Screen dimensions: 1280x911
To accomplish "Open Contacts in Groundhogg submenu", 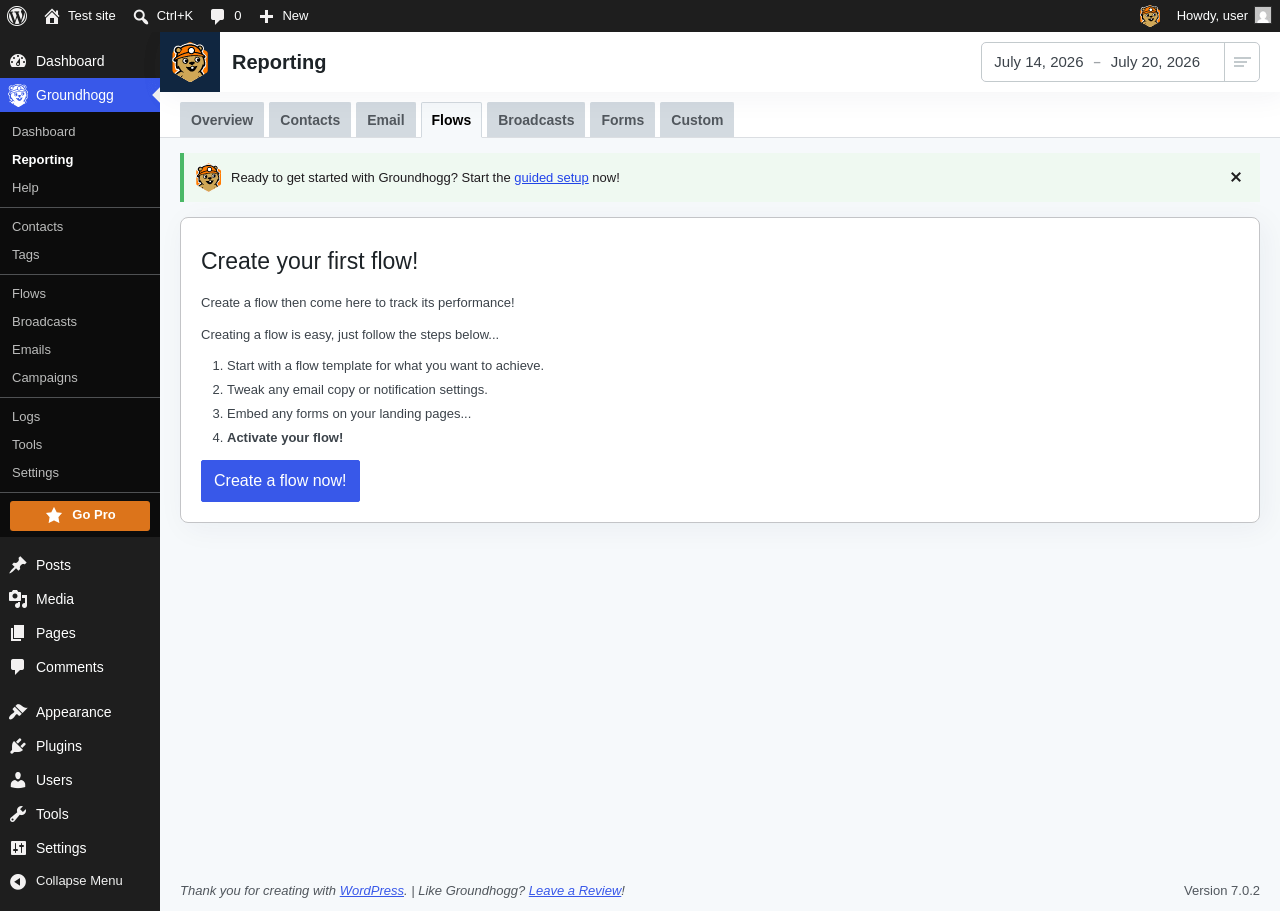I will tap(80, 227).
